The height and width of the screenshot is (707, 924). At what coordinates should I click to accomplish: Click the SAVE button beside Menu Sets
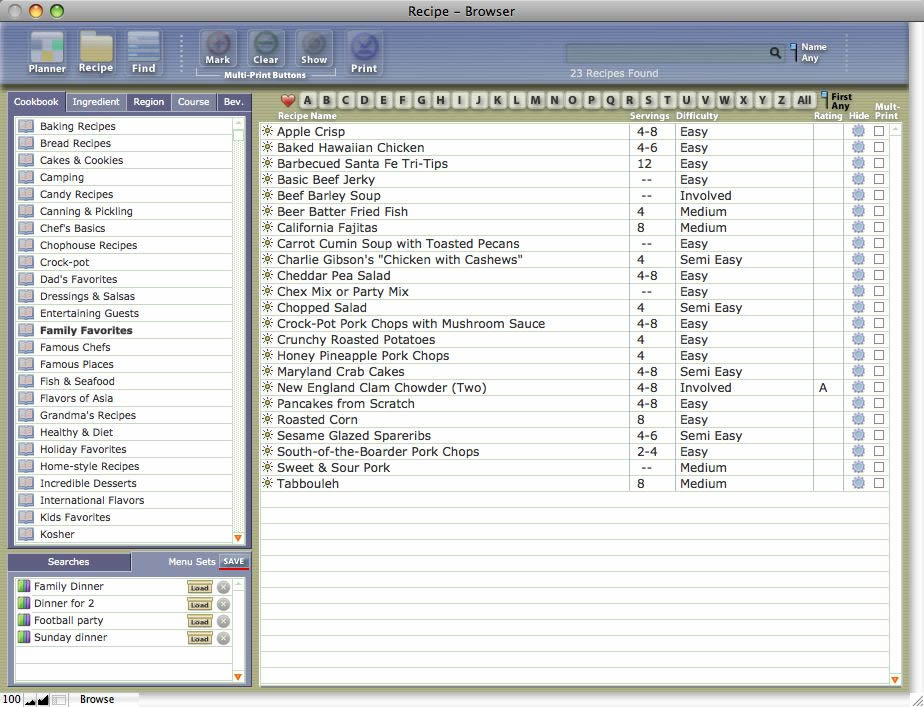point(234,562)
